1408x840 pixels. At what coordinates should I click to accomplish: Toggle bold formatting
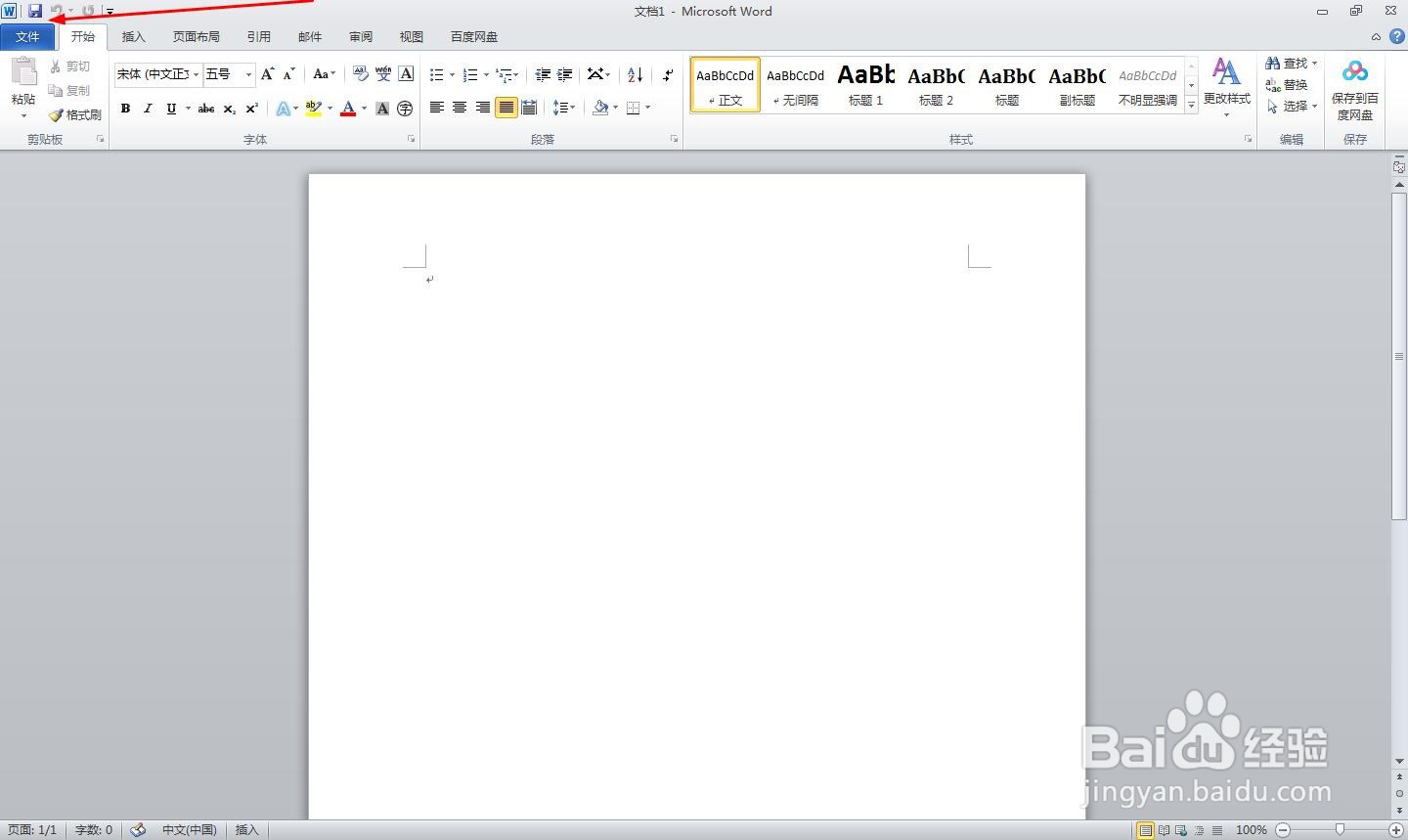click(x=125, y=108)
